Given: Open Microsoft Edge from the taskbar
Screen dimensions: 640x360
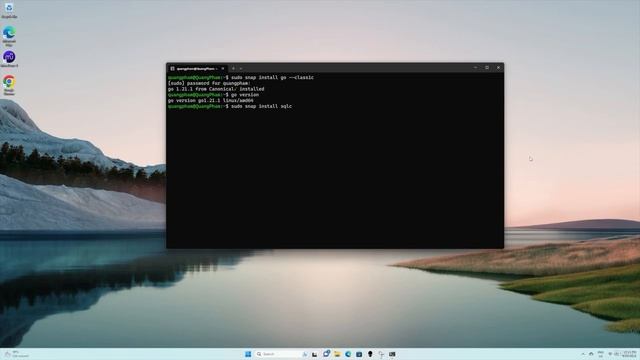Looking at the screenshot, I should [x=348, y=354].
